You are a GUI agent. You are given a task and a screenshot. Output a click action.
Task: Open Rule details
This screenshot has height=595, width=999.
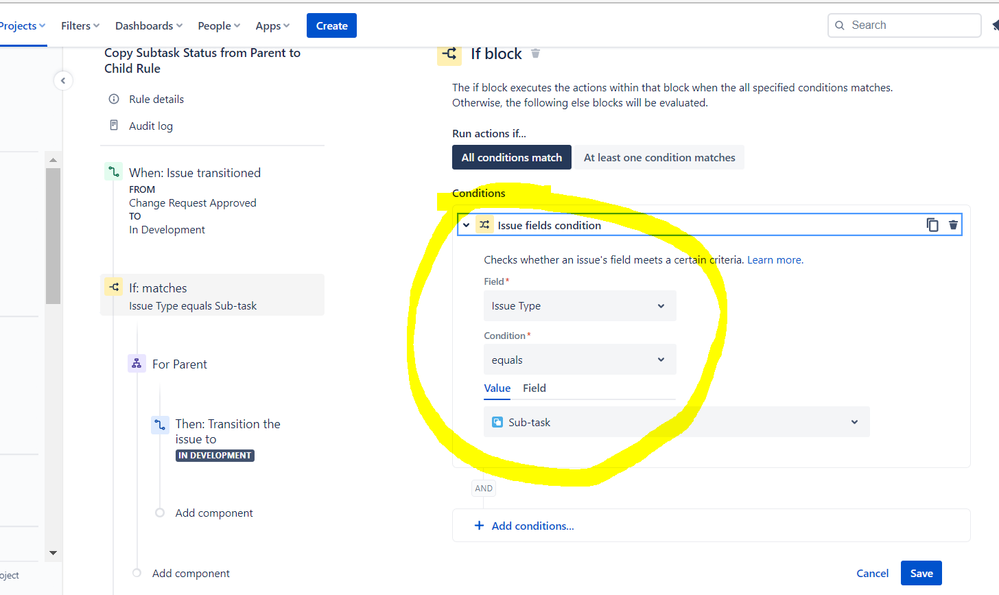(156, 99)
